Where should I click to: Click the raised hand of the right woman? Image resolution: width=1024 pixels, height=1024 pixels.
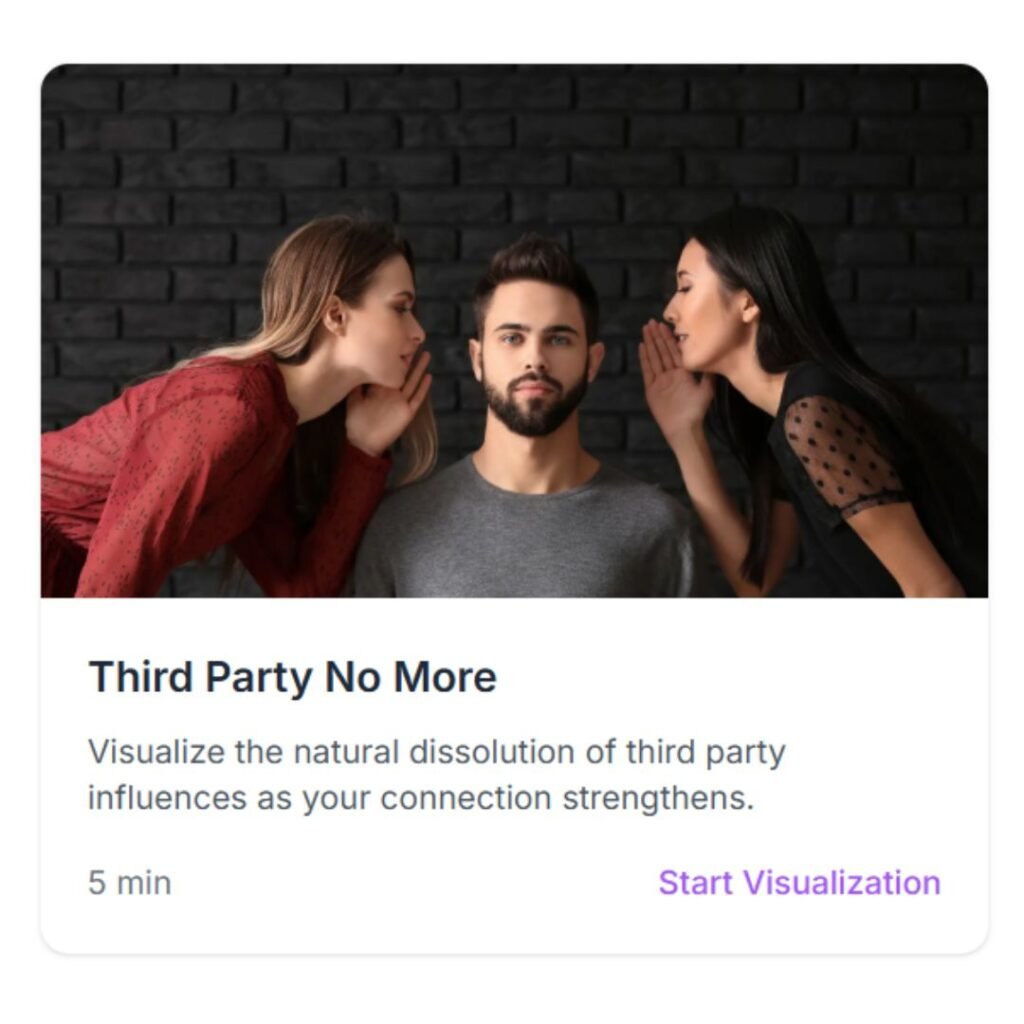(673, 379)
